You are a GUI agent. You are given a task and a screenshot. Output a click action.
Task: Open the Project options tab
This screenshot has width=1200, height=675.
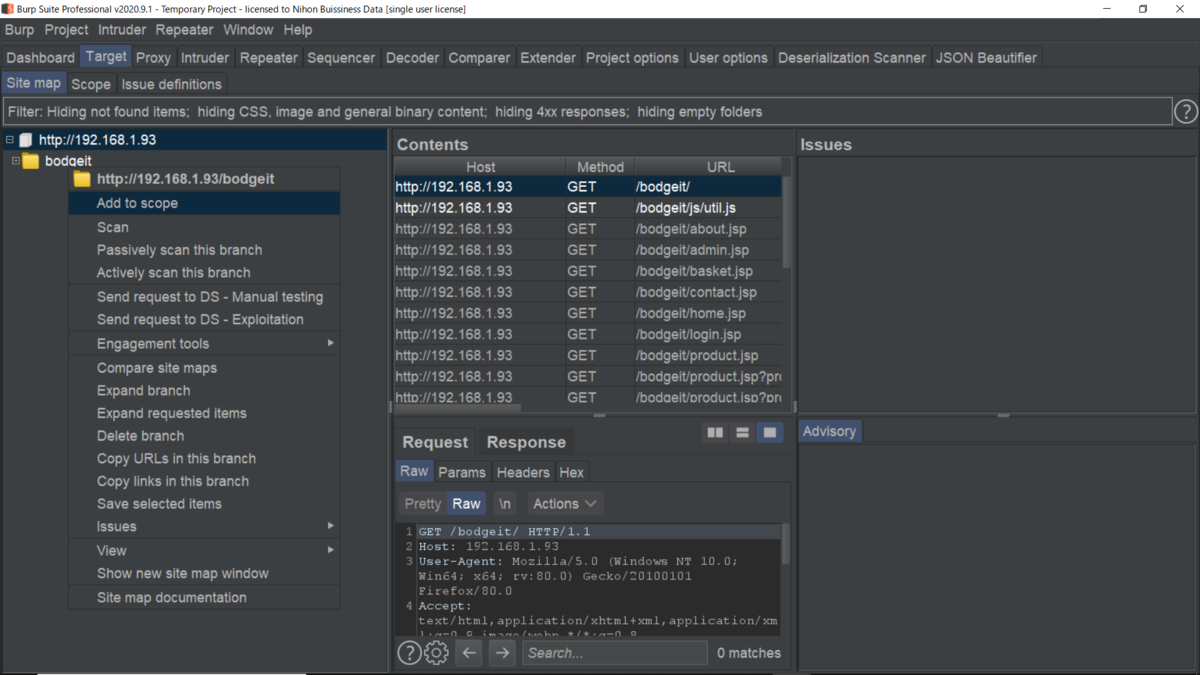tap(632, 58)
